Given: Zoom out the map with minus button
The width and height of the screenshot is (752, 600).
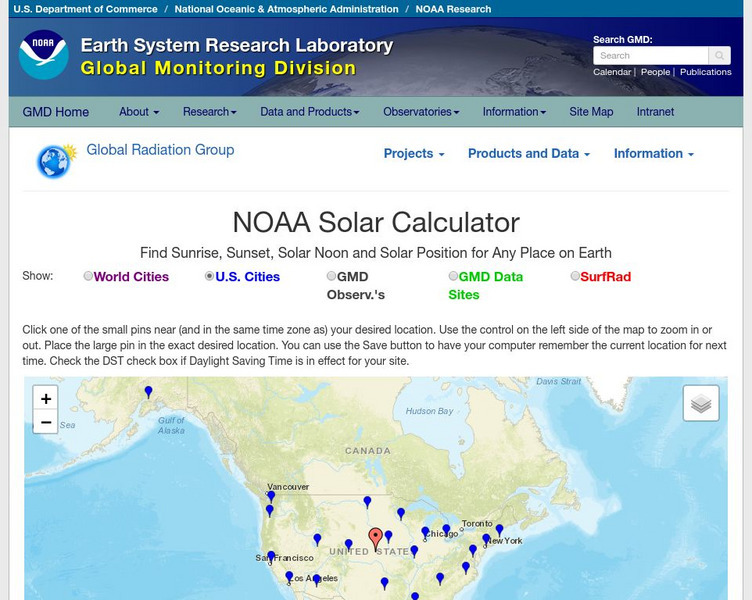Looking at the screenshot, I should pos(46,422).
